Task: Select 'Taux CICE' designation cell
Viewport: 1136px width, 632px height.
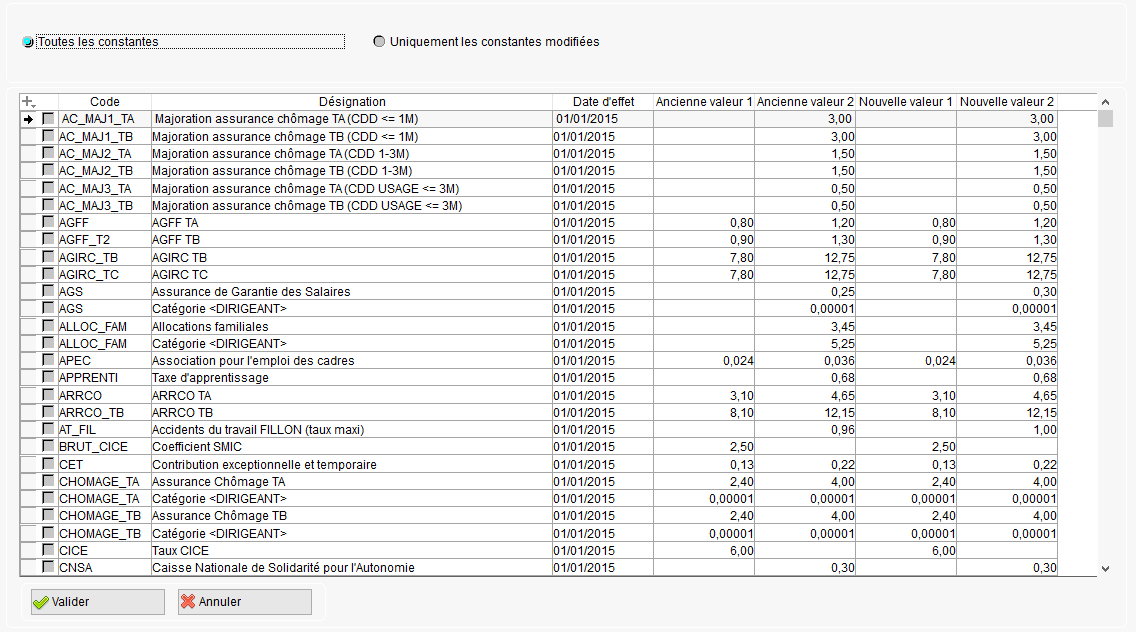Action: pyautogui.click(x=351, y=550)
